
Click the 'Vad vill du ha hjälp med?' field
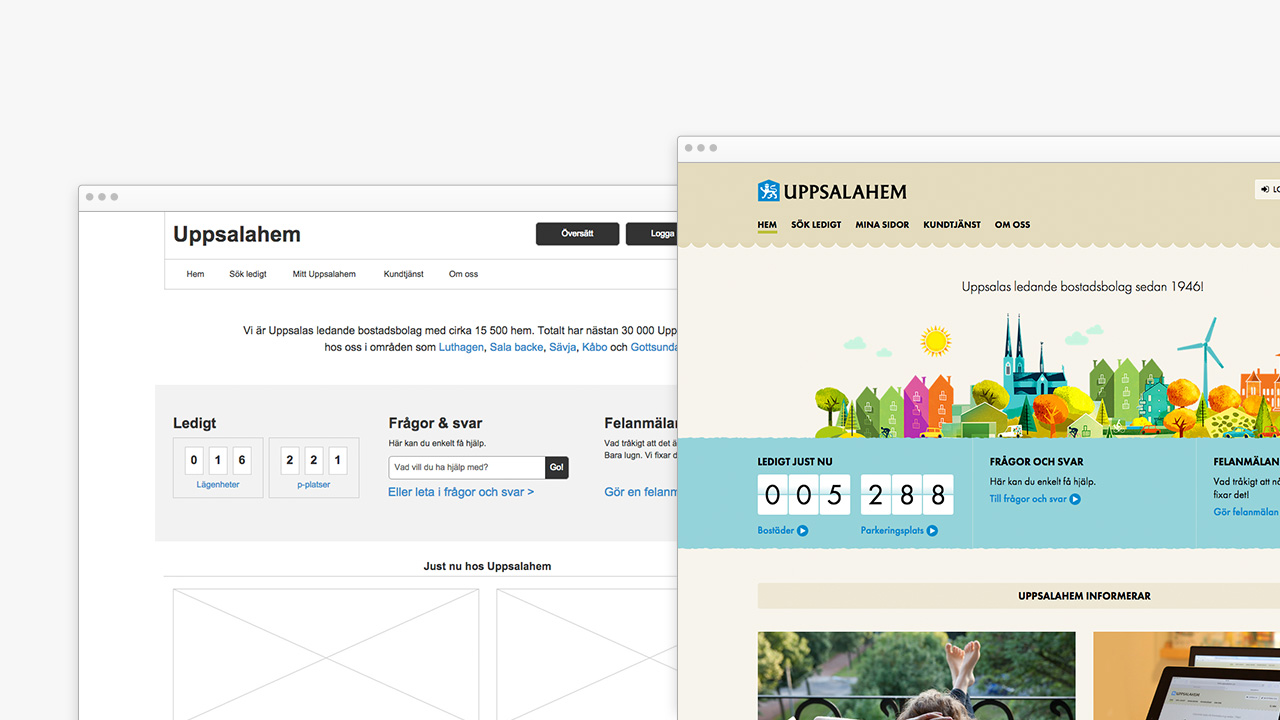pyautogui.click(x=467, y=467)
